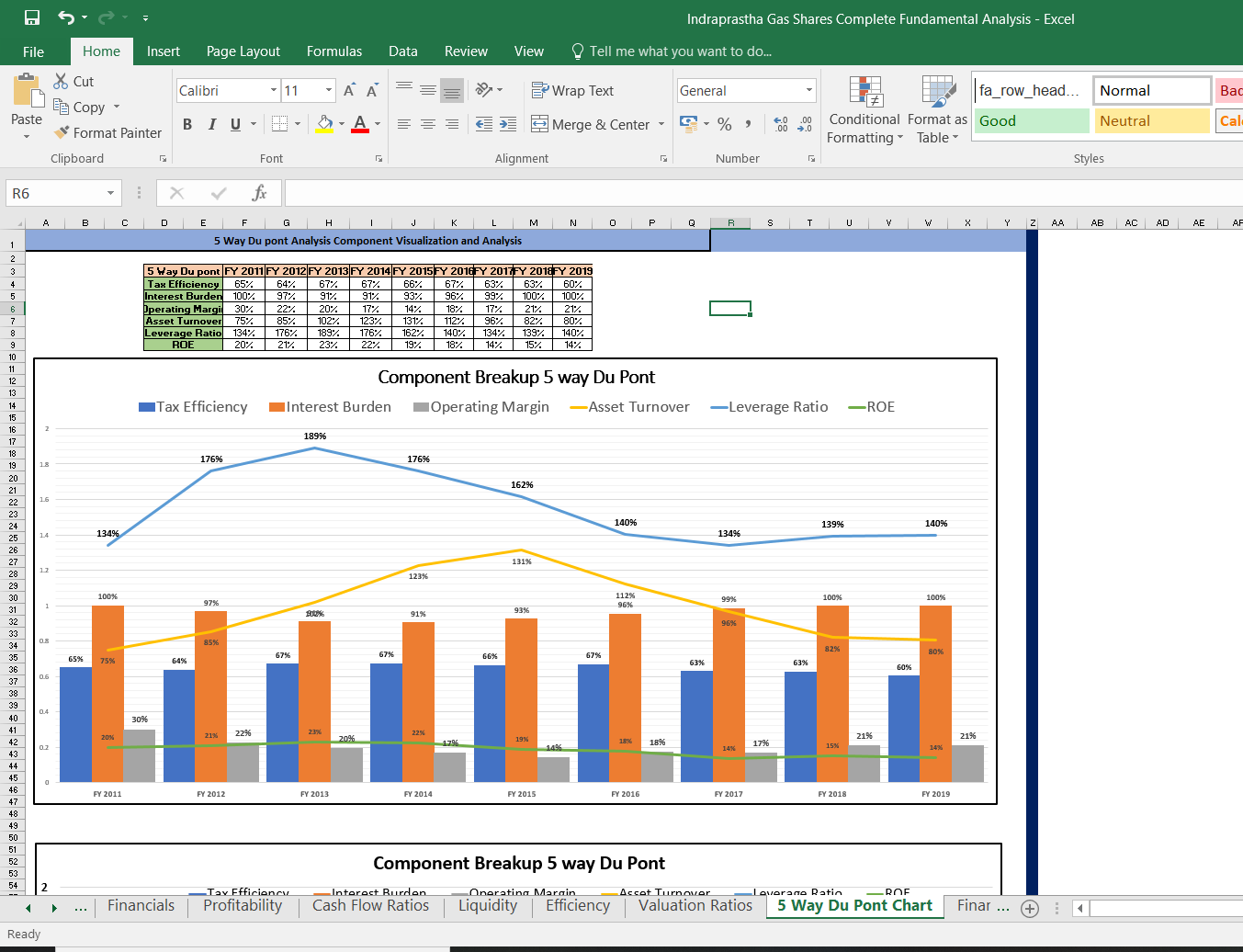Open the Format as Table menu
1243x952 pixels.
coord(937,109)
